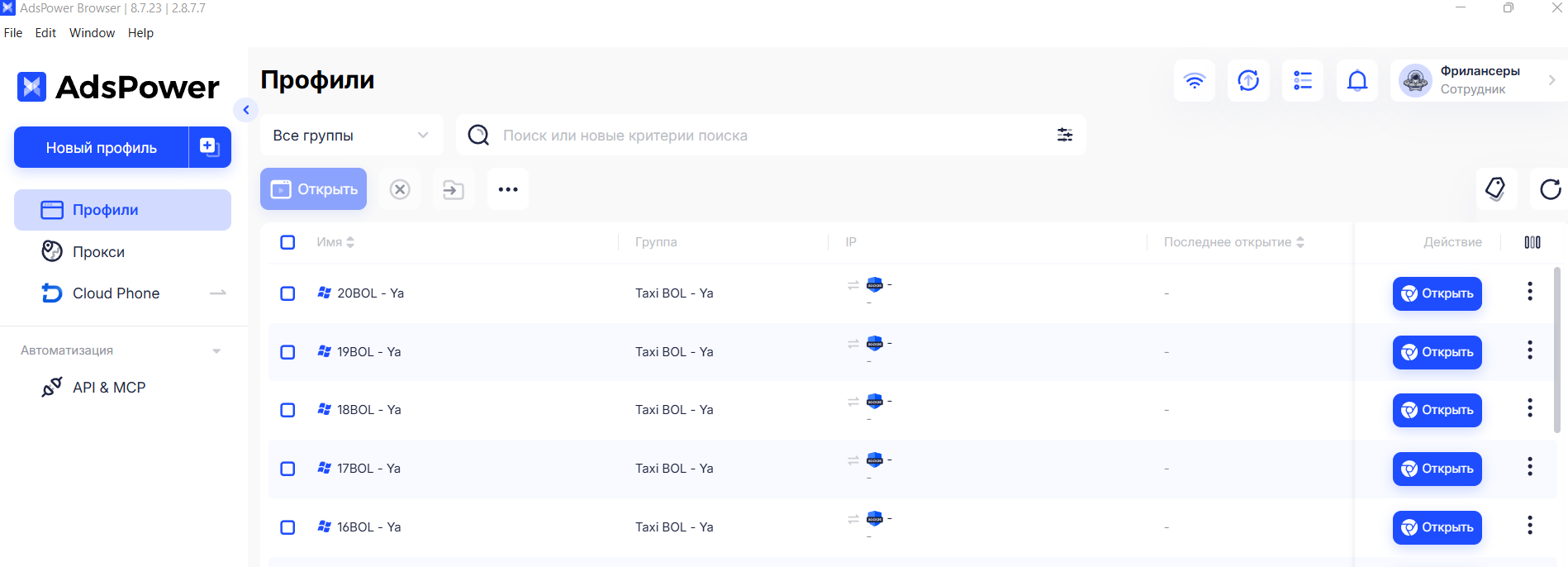Open the 19BOL - Ya profile browser
This screenshot has width=1568, height=567.
pyautogui.click(x=1437, y=352)
